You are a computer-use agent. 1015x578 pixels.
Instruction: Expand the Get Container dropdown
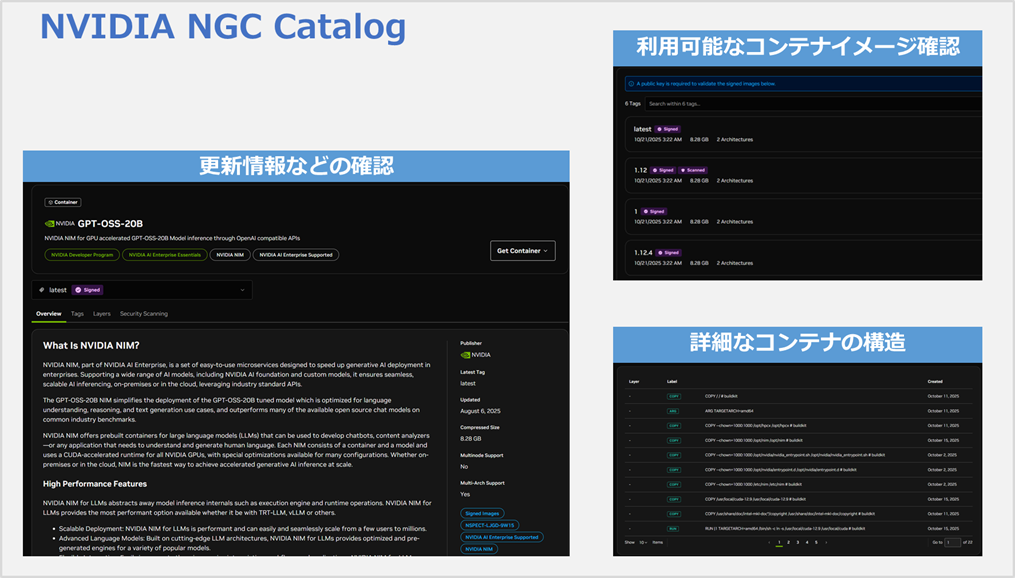[x=522, y=250]
